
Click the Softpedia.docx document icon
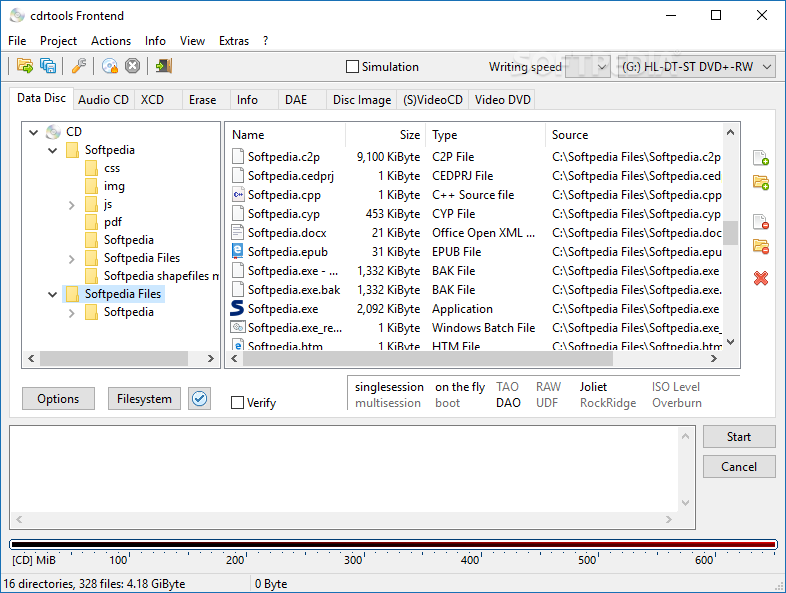[x=237, y=232]
